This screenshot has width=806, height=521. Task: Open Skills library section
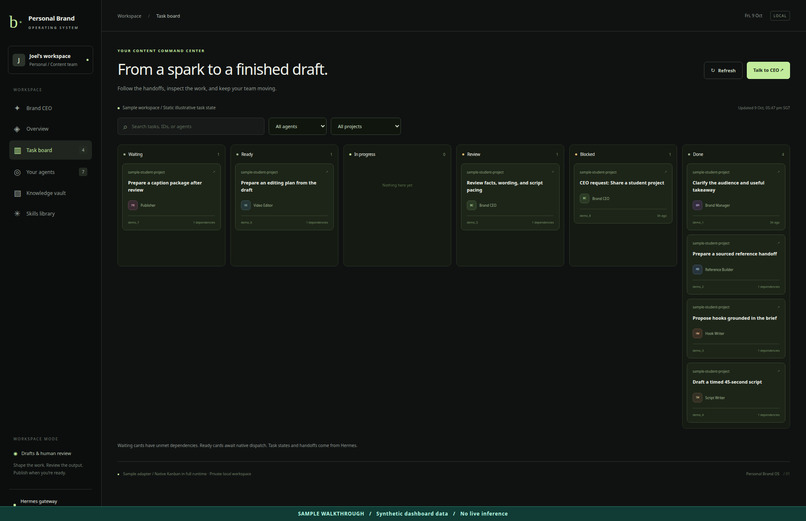tap(50, 214)
